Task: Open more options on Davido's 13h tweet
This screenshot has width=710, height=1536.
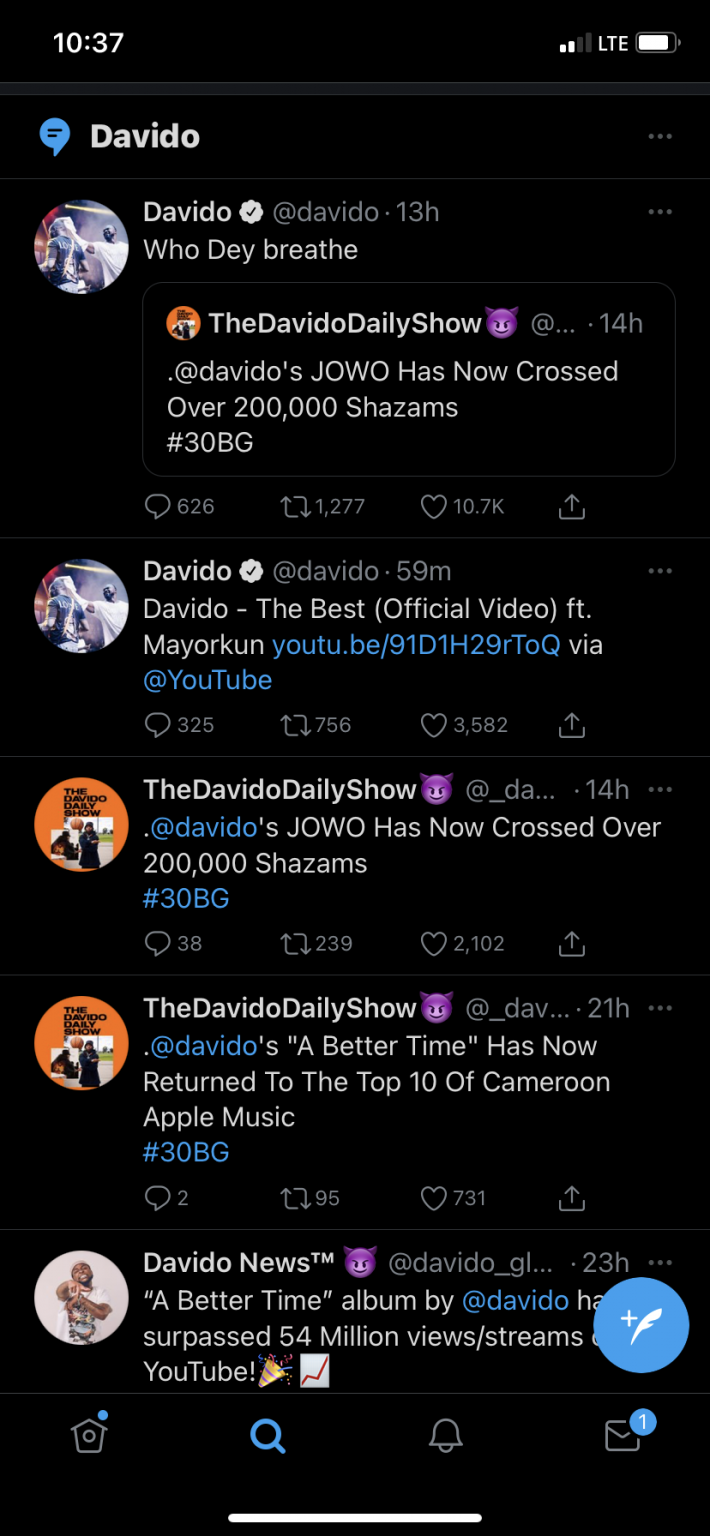Action: 660,212
